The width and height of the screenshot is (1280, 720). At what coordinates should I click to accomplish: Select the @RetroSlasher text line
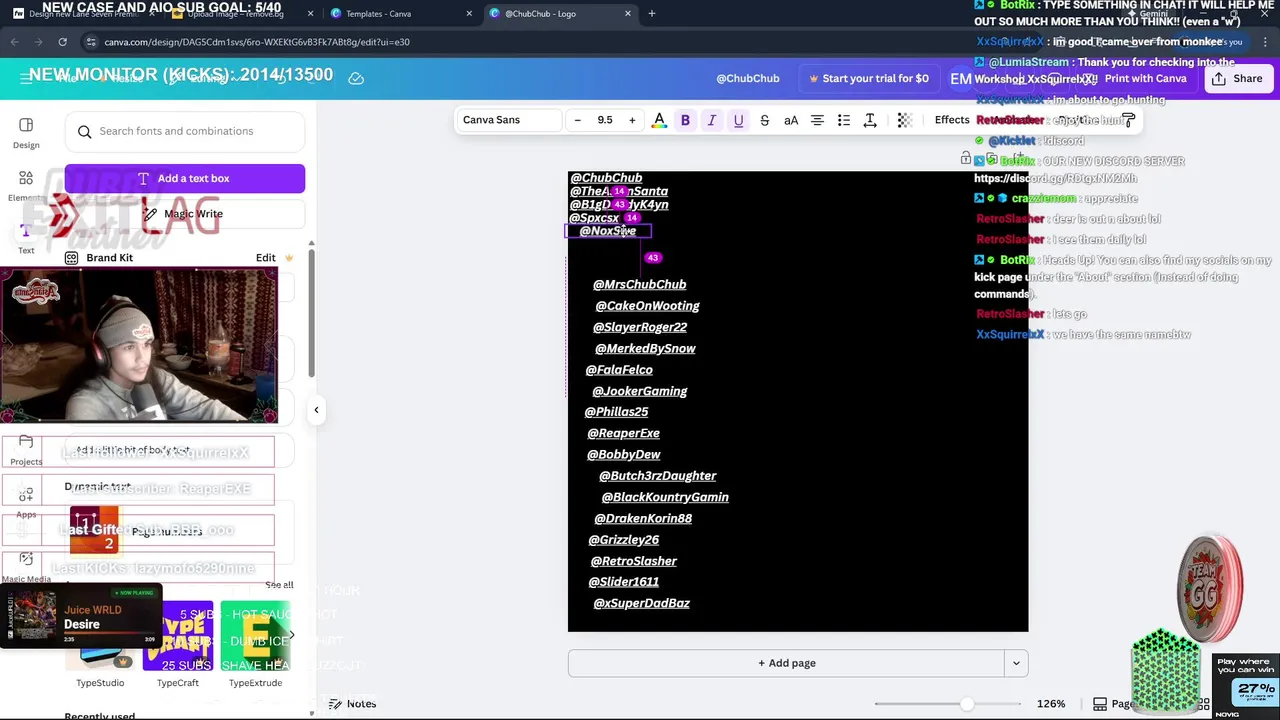[x=633, y=561]
